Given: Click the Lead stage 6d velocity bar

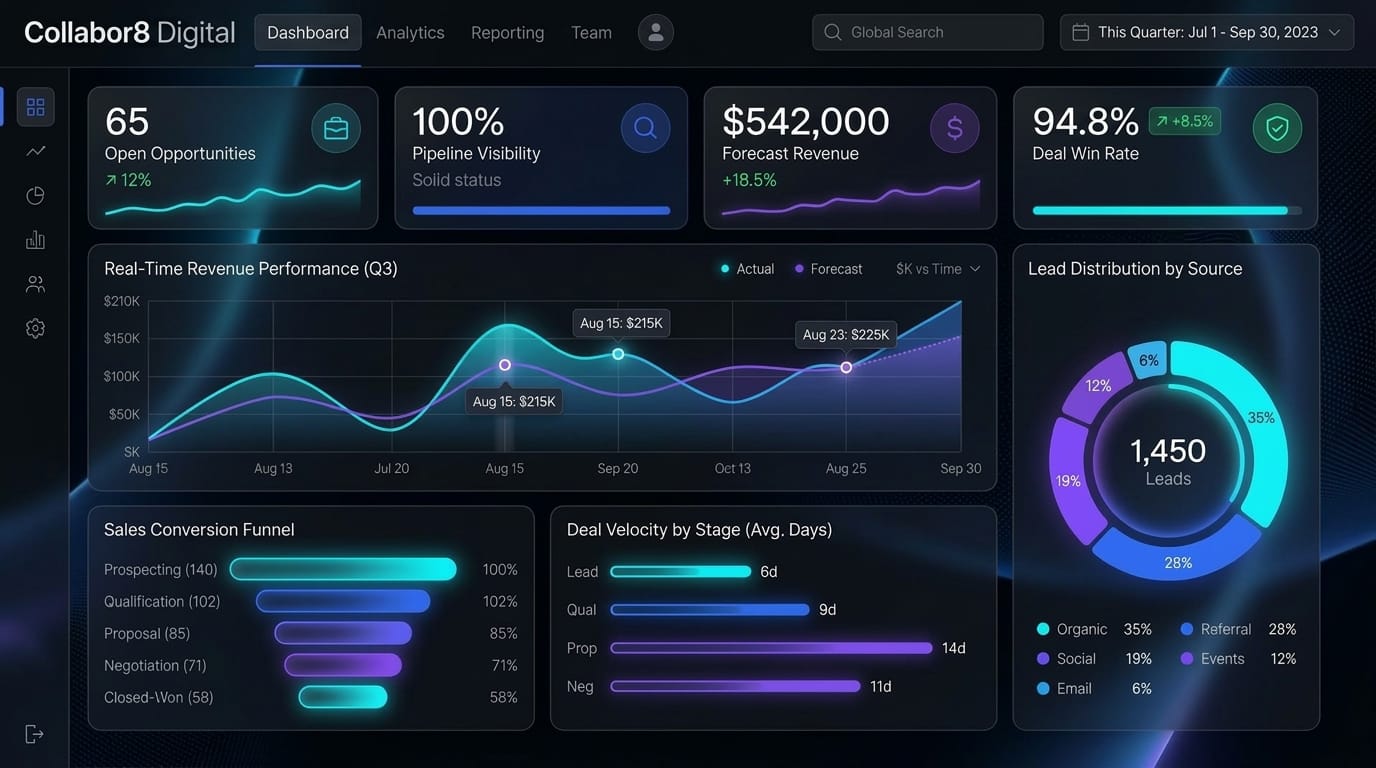Looking at the screenshot, I should (x=681, y=572).
